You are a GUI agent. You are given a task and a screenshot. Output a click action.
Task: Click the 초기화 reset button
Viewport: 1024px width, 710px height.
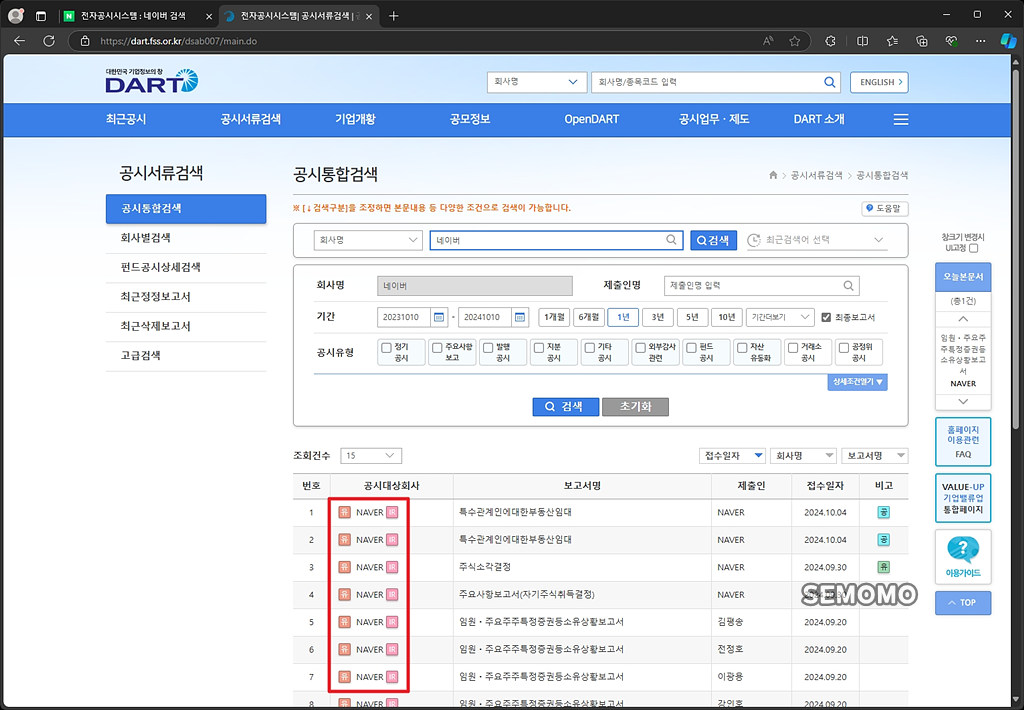point(635,407)
